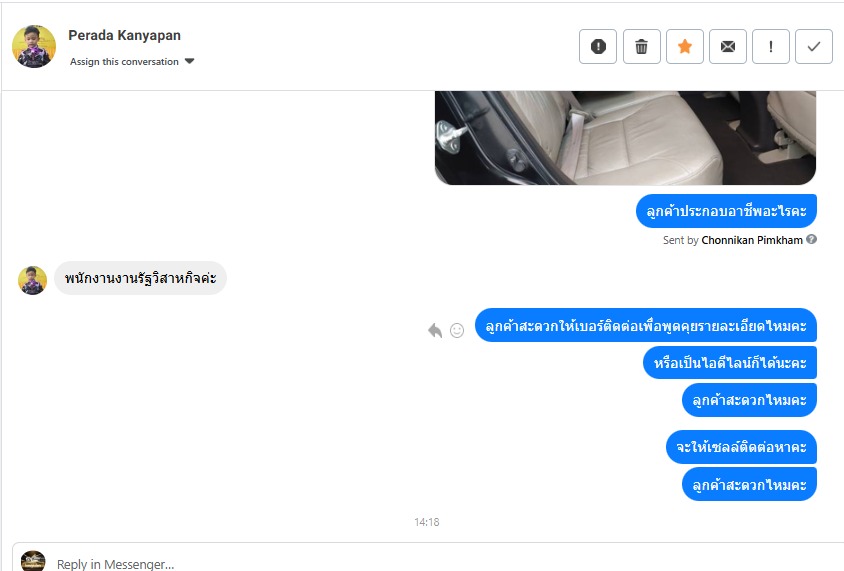Viewport: 844px width, 571px height.
Task: Open emoji reaction smiley icon
Action: point(457,330)
